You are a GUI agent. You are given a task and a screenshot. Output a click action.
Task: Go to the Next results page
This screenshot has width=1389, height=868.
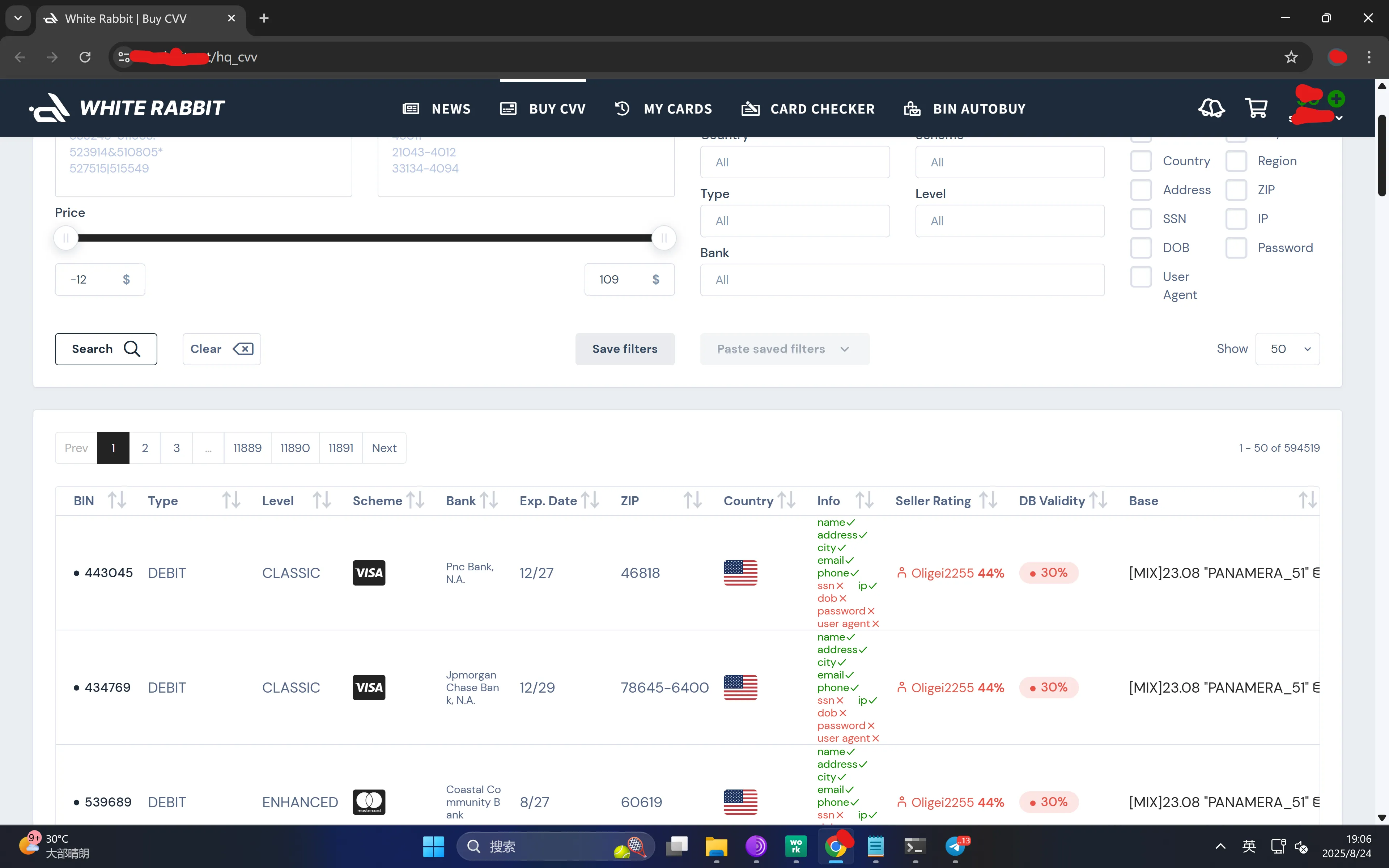pyautogui.click(x=384, y=448)
